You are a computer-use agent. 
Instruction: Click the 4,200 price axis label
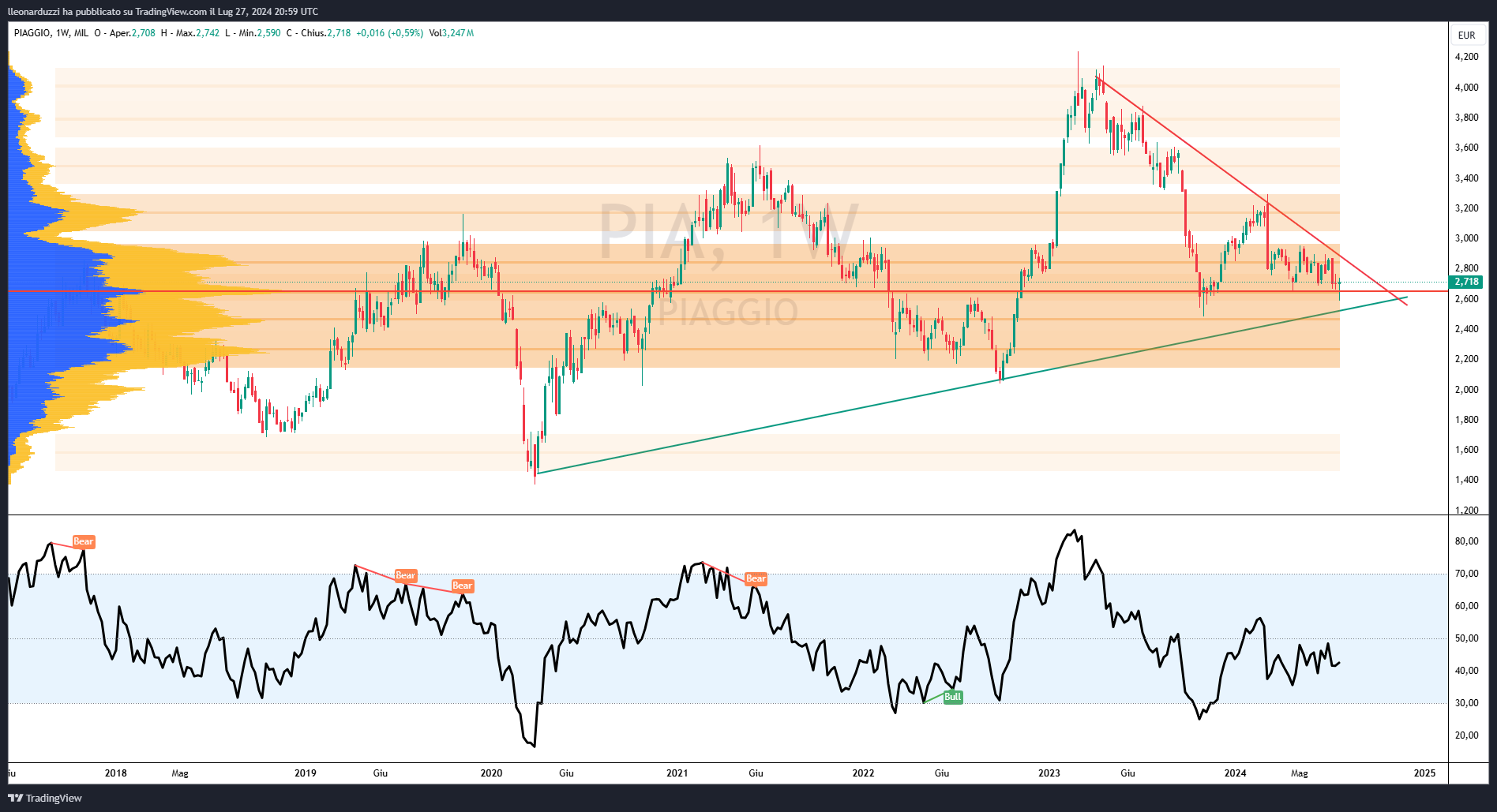pyautogui.click(x=1467, y=57)
